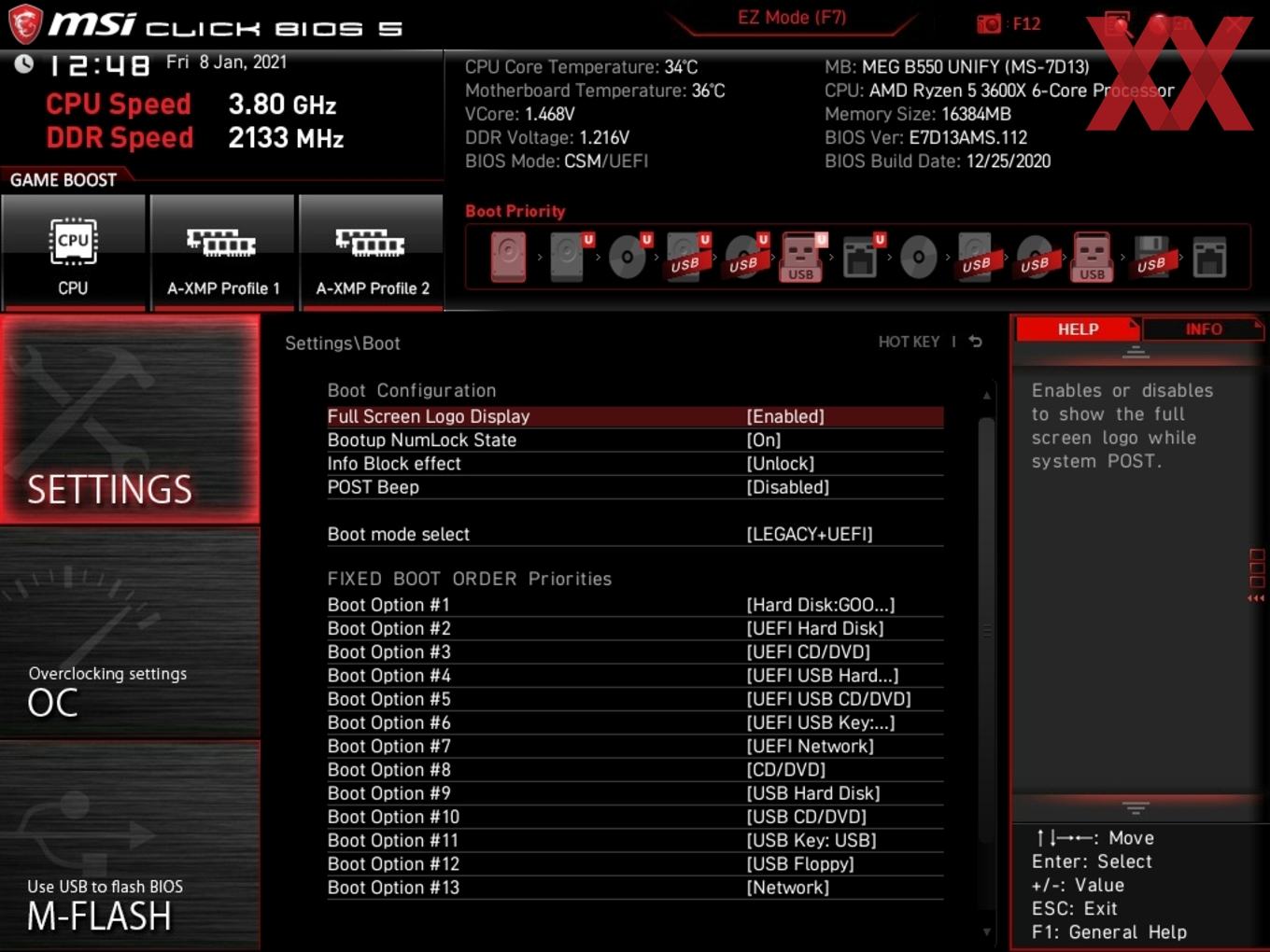Switch to EZ Mode (F7)
This screenshot has height=952, width=1270.
(x=792, y=17)
